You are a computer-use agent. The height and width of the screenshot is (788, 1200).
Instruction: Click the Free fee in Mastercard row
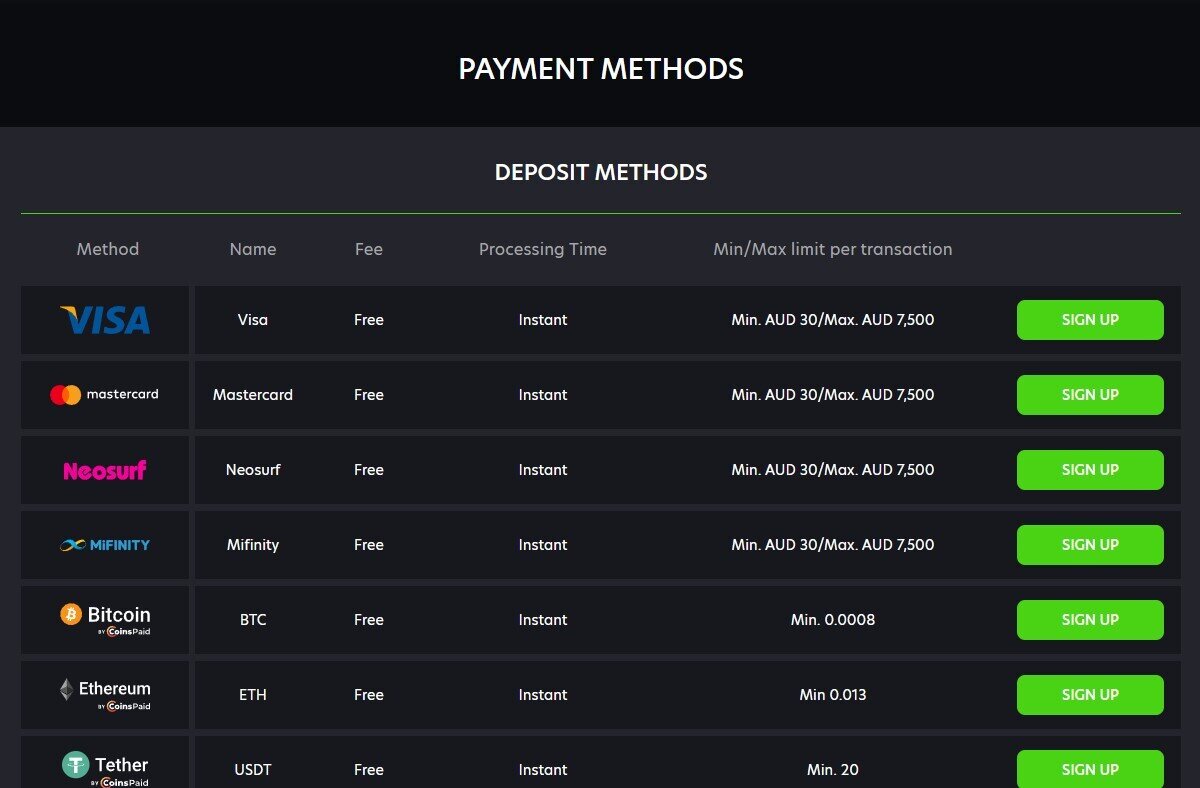tap(369, 395)
